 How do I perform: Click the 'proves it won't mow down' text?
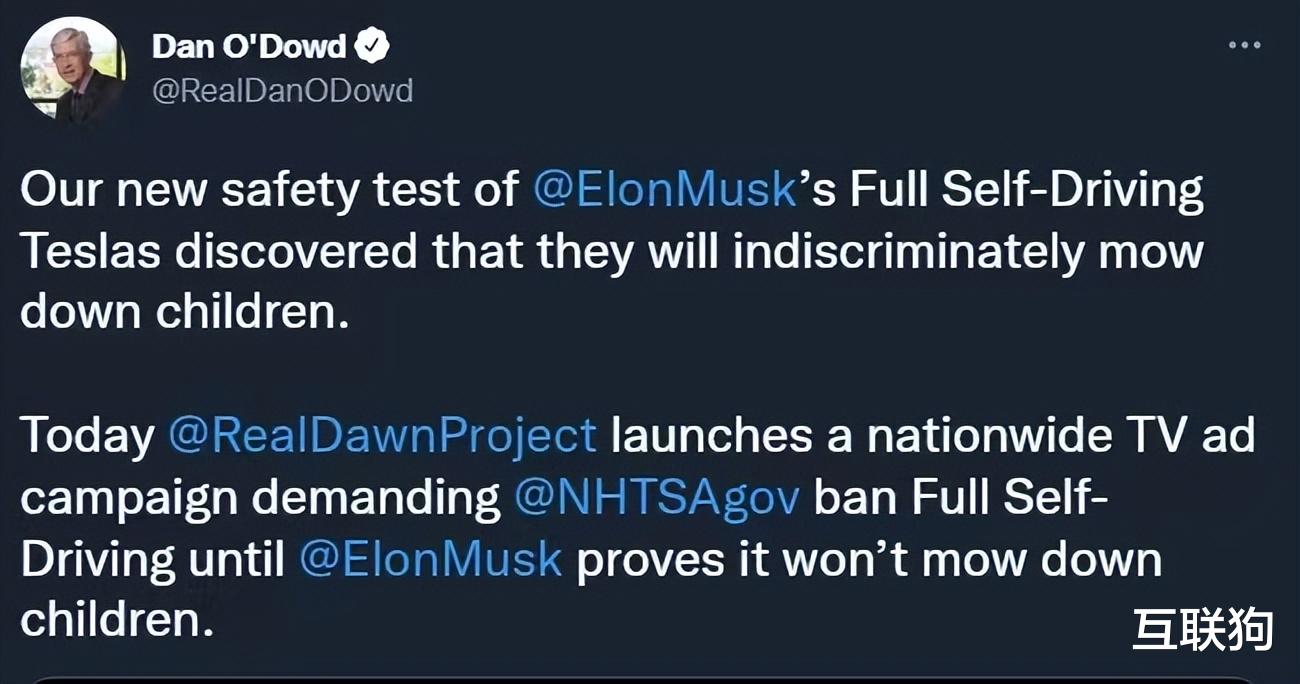(869, 558)
